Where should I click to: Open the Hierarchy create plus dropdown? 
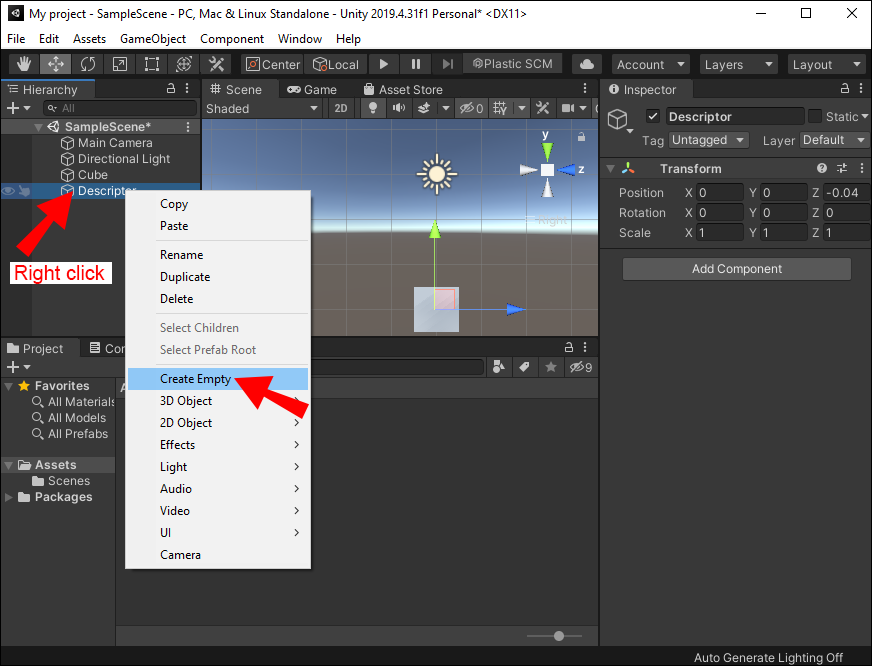click(x=18, y=108)
